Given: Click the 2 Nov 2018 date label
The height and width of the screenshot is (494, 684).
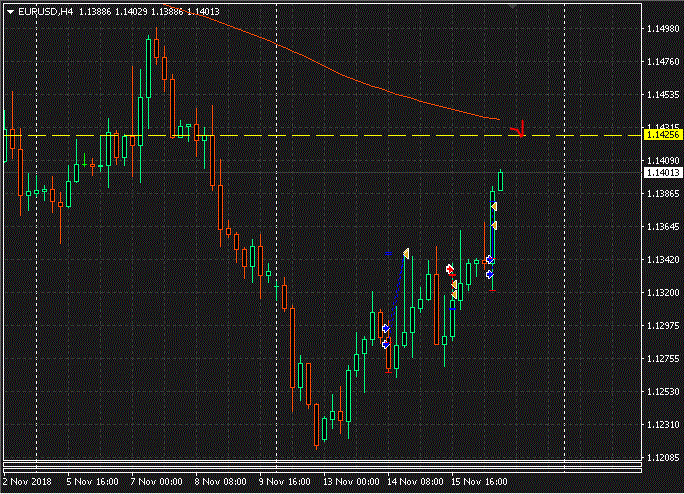Looking at the screenshot, I should (x=28, y=481).
